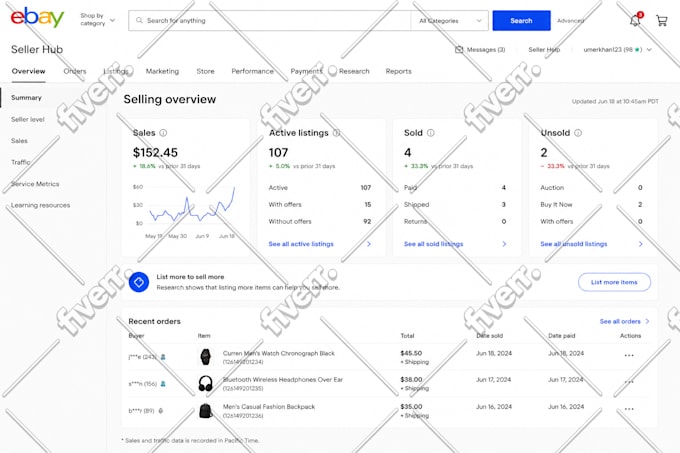The image size is (680, 453).
Task: Click the eBay logo
Action: 37,18
